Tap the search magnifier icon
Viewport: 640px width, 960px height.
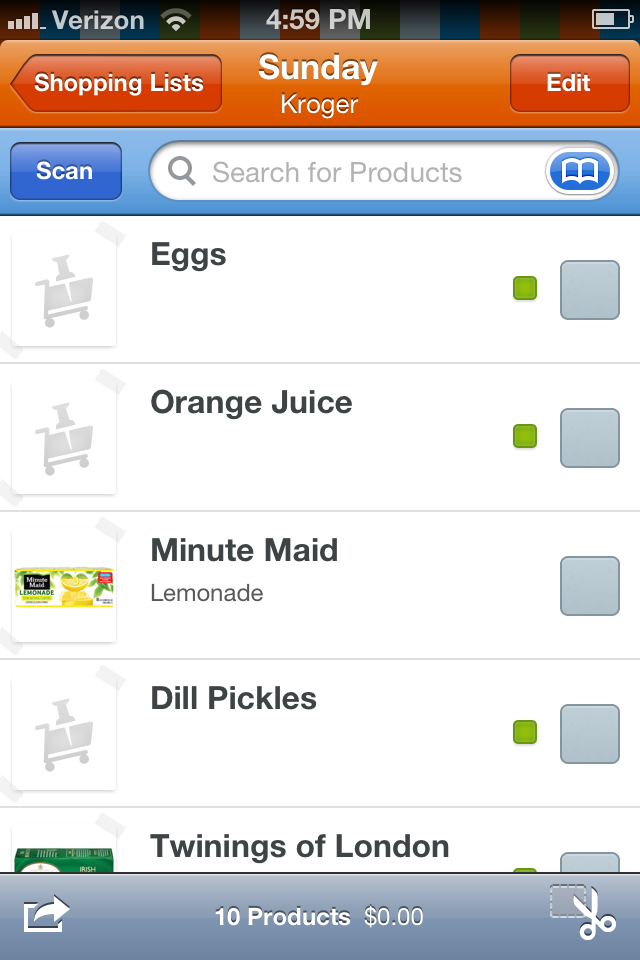[182, 172]
